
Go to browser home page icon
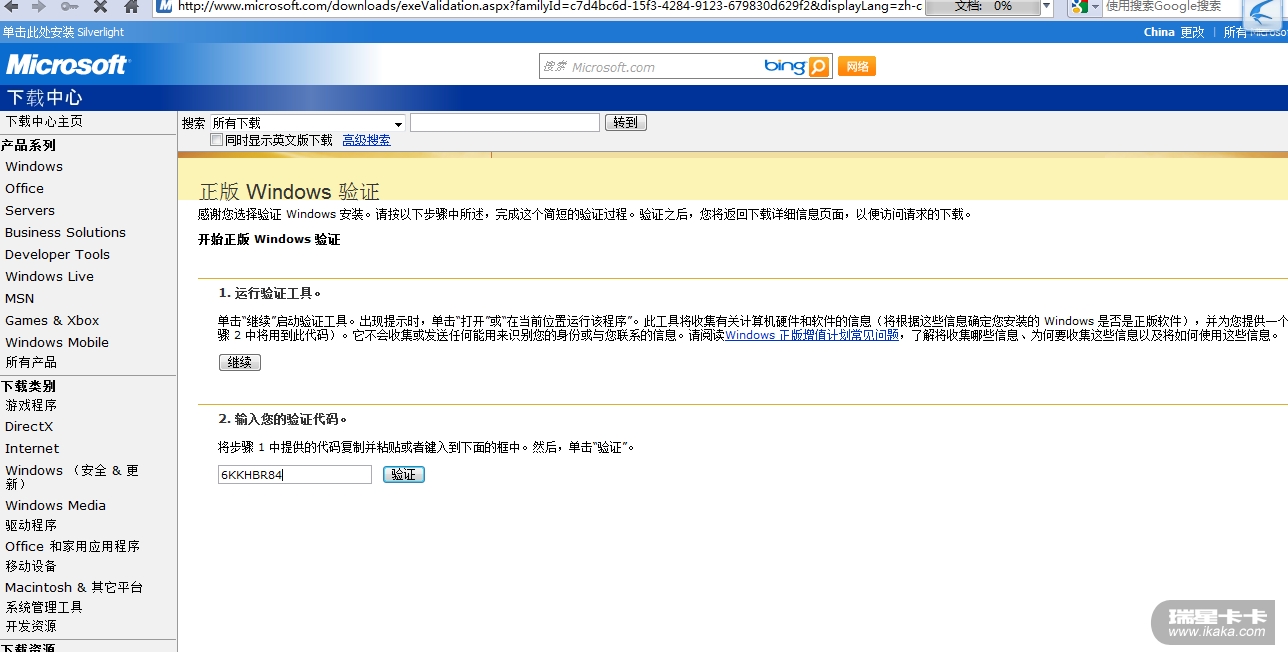click(x=131, y=6)
